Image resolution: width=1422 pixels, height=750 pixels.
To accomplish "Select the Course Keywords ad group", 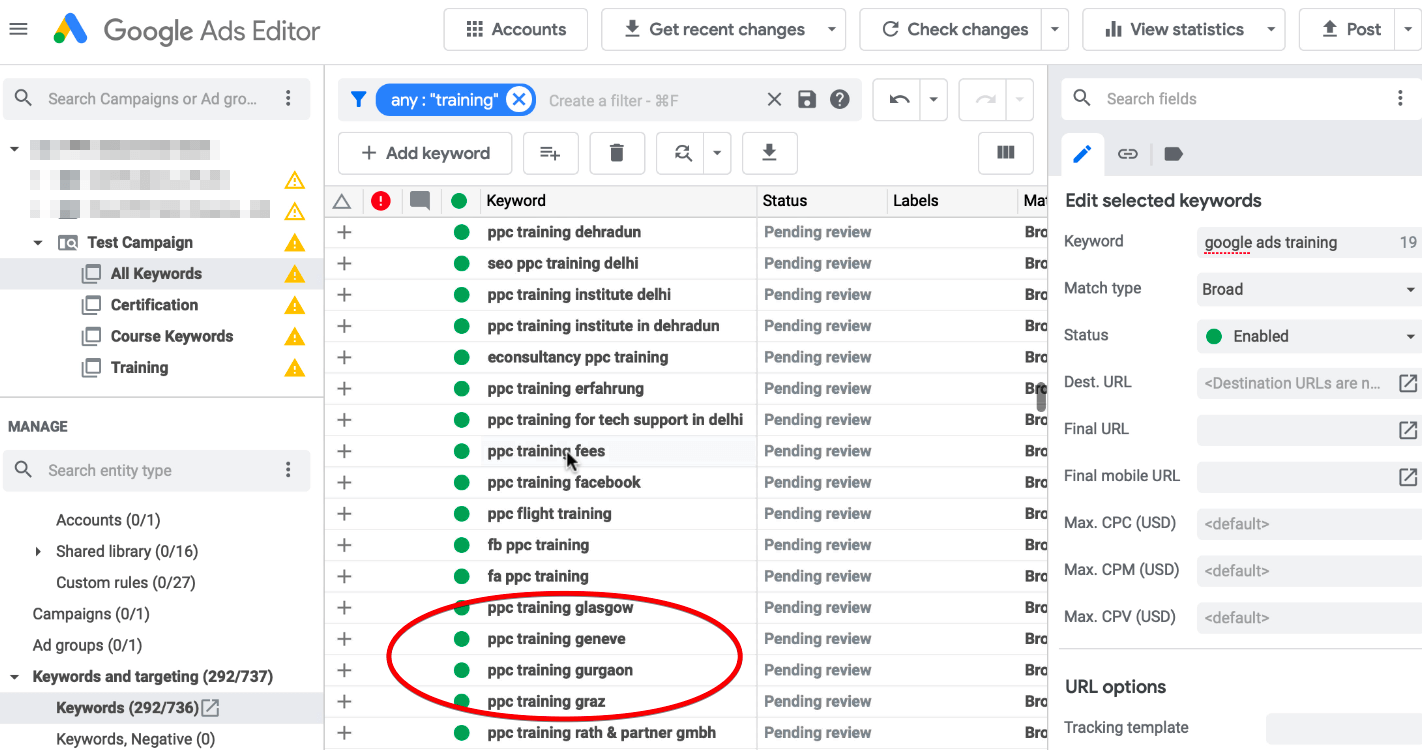I will pyautogui.click(x=172, y=336).
